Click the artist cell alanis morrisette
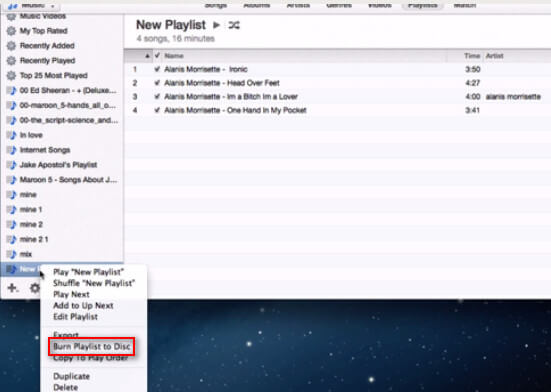 click(513, 97)
